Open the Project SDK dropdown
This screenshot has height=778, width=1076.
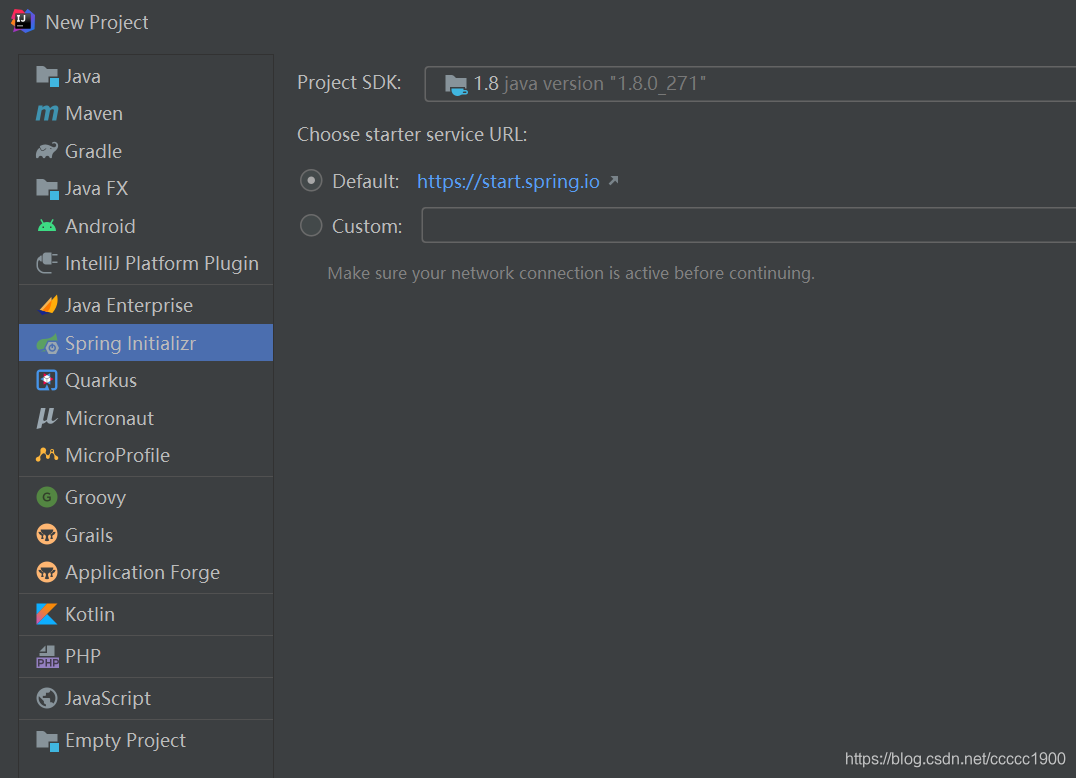pos(750,84)
